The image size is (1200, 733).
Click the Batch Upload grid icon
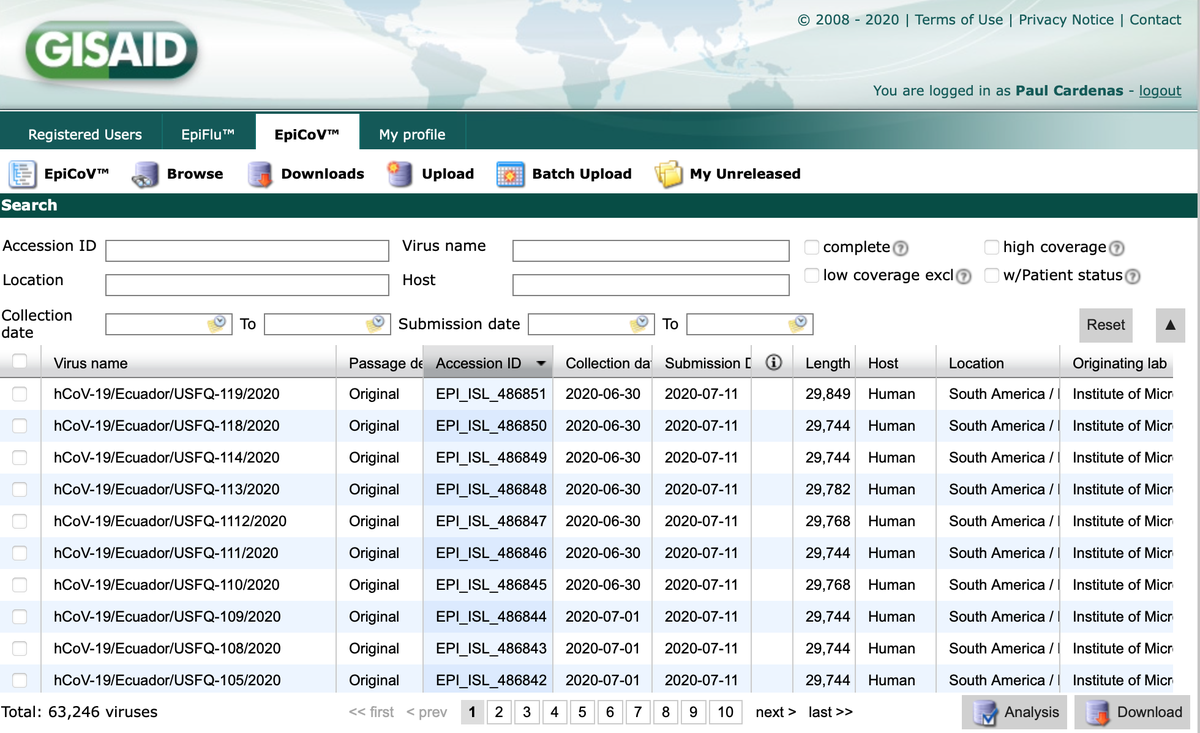pos(510,174)
